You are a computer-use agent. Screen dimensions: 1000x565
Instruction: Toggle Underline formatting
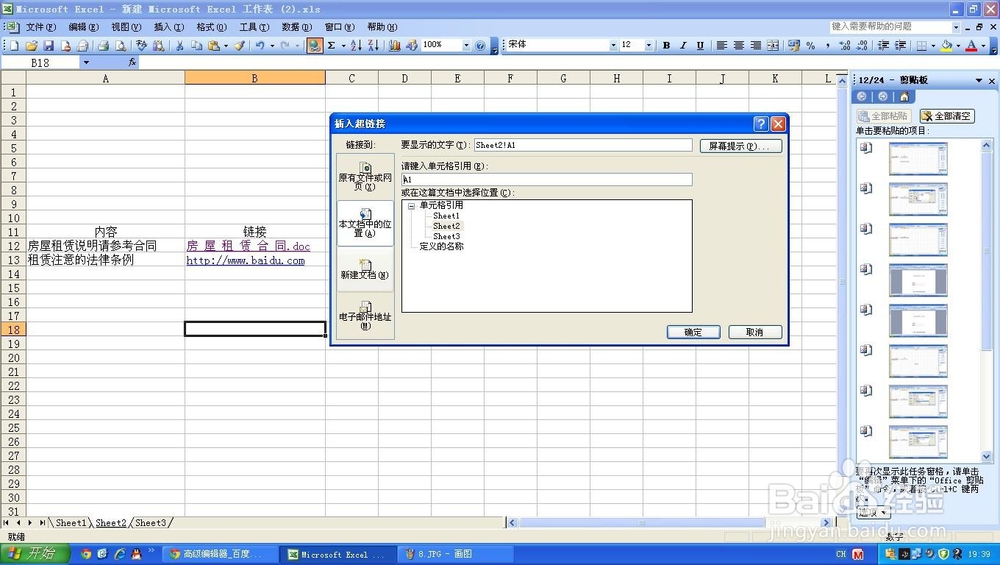700,45
